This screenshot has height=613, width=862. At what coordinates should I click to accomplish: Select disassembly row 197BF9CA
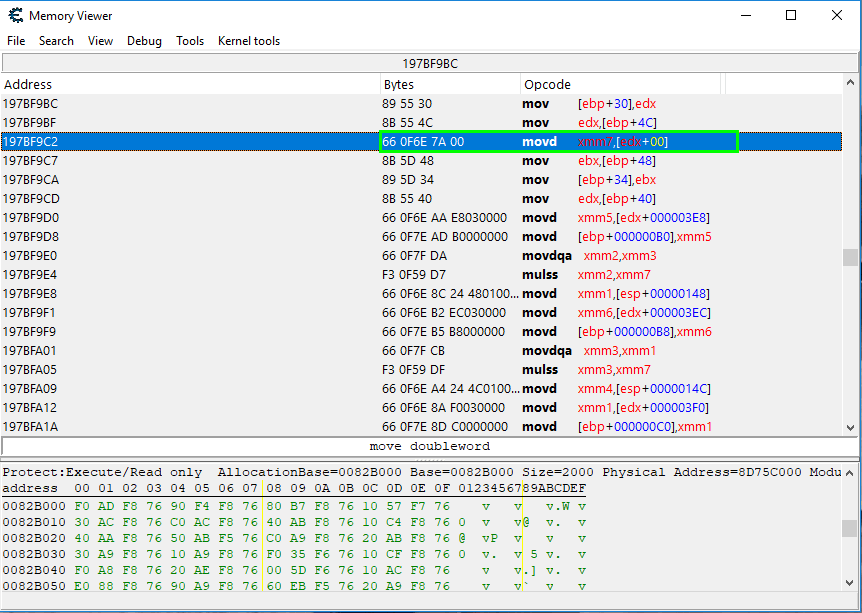pyautogui.click(x=421, y=180)
